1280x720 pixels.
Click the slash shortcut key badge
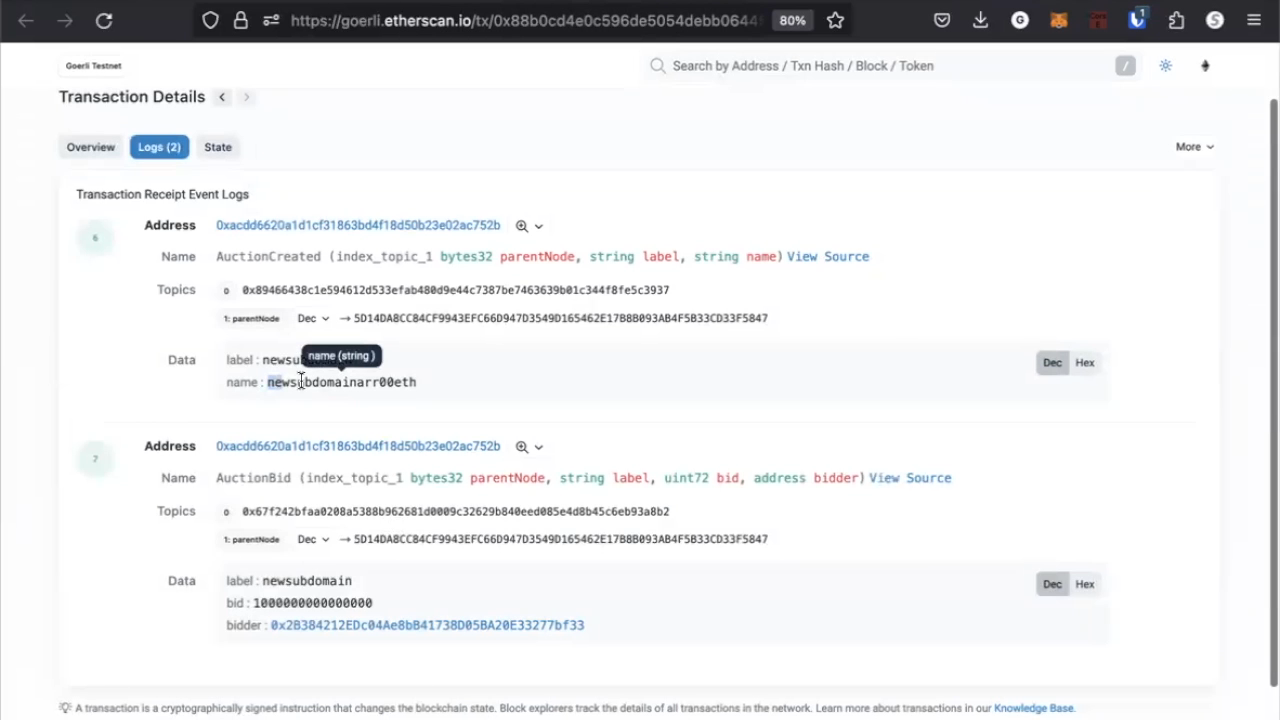click(1125, 66)
